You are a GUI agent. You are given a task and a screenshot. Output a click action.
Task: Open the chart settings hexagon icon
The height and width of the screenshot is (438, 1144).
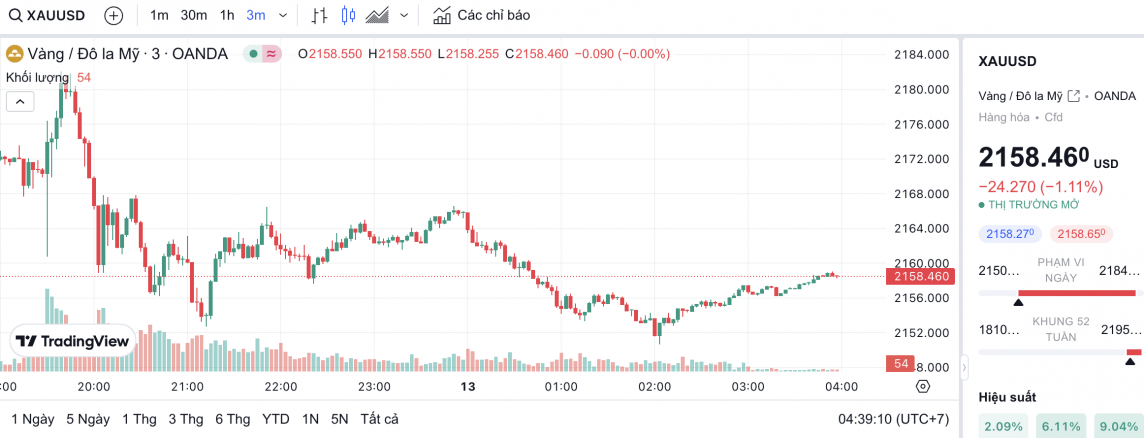(x=922, y=387)
